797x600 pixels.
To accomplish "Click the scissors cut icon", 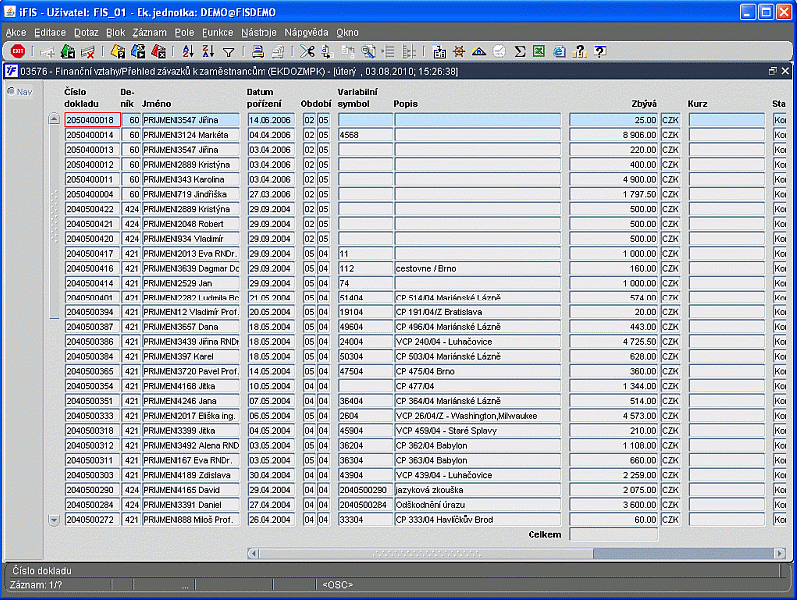I will 307,51.
